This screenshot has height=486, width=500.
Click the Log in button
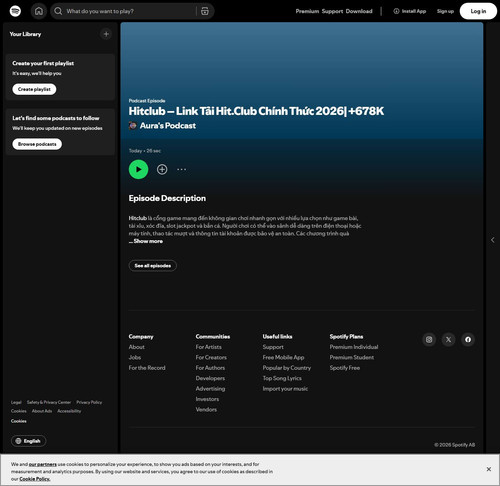tap(478, 11)
